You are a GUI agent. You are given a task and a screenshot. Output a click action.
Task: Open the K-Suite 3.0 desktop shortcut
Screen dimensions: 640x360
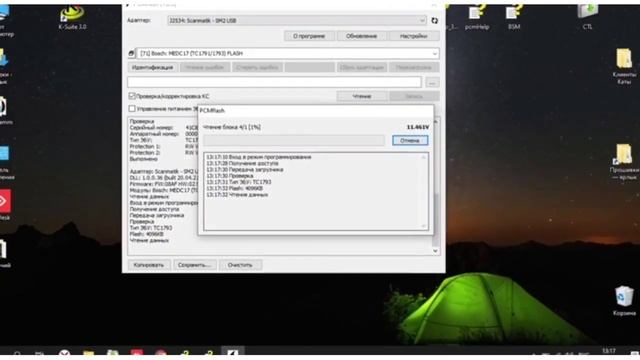point(72,18)
